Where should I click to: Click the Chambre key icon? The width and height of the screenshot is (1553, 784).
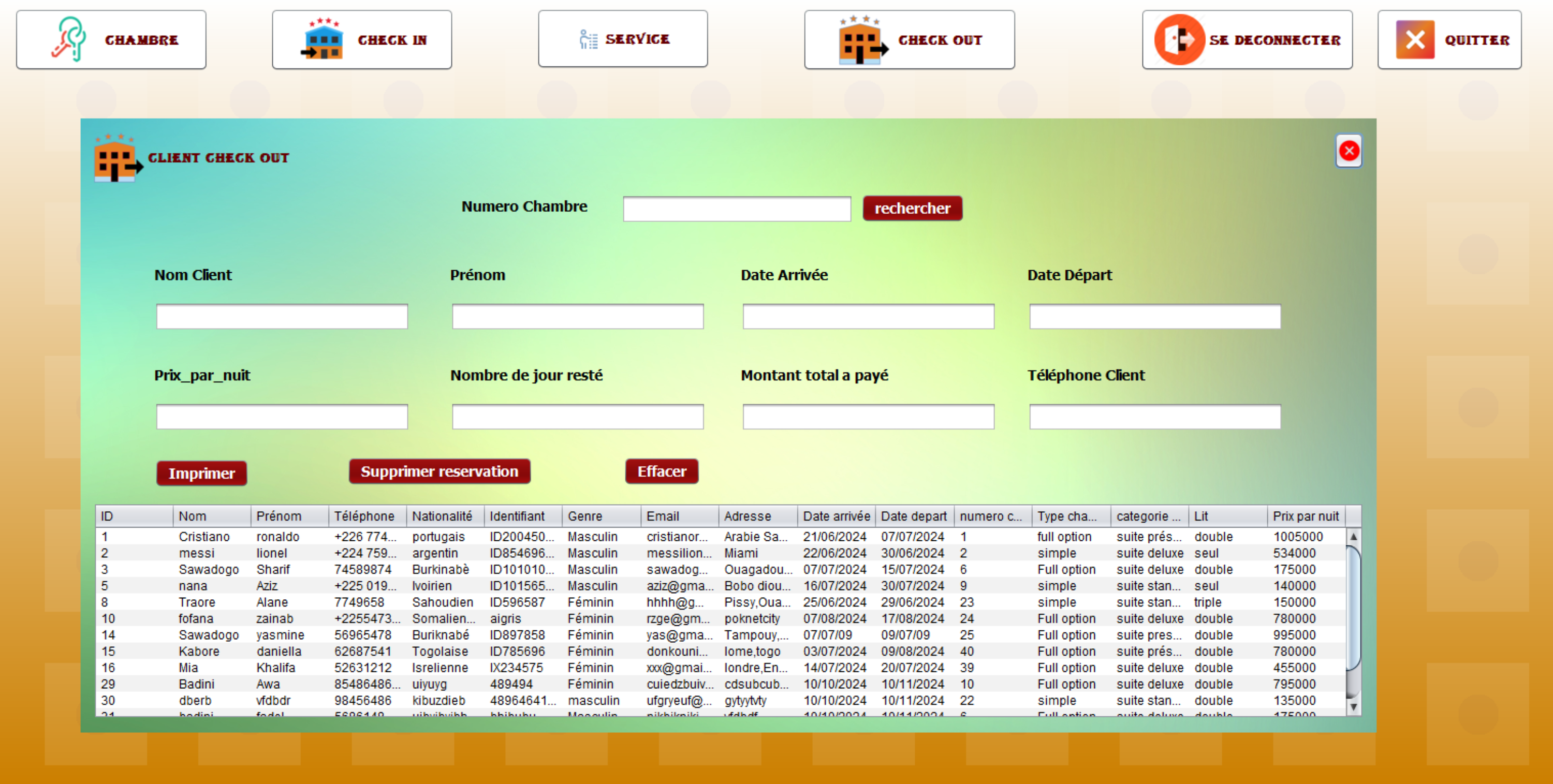coord(69,40)
